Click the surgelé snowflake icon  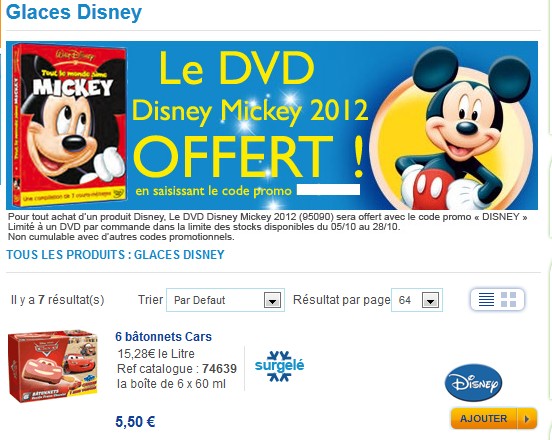pos(280,366)
